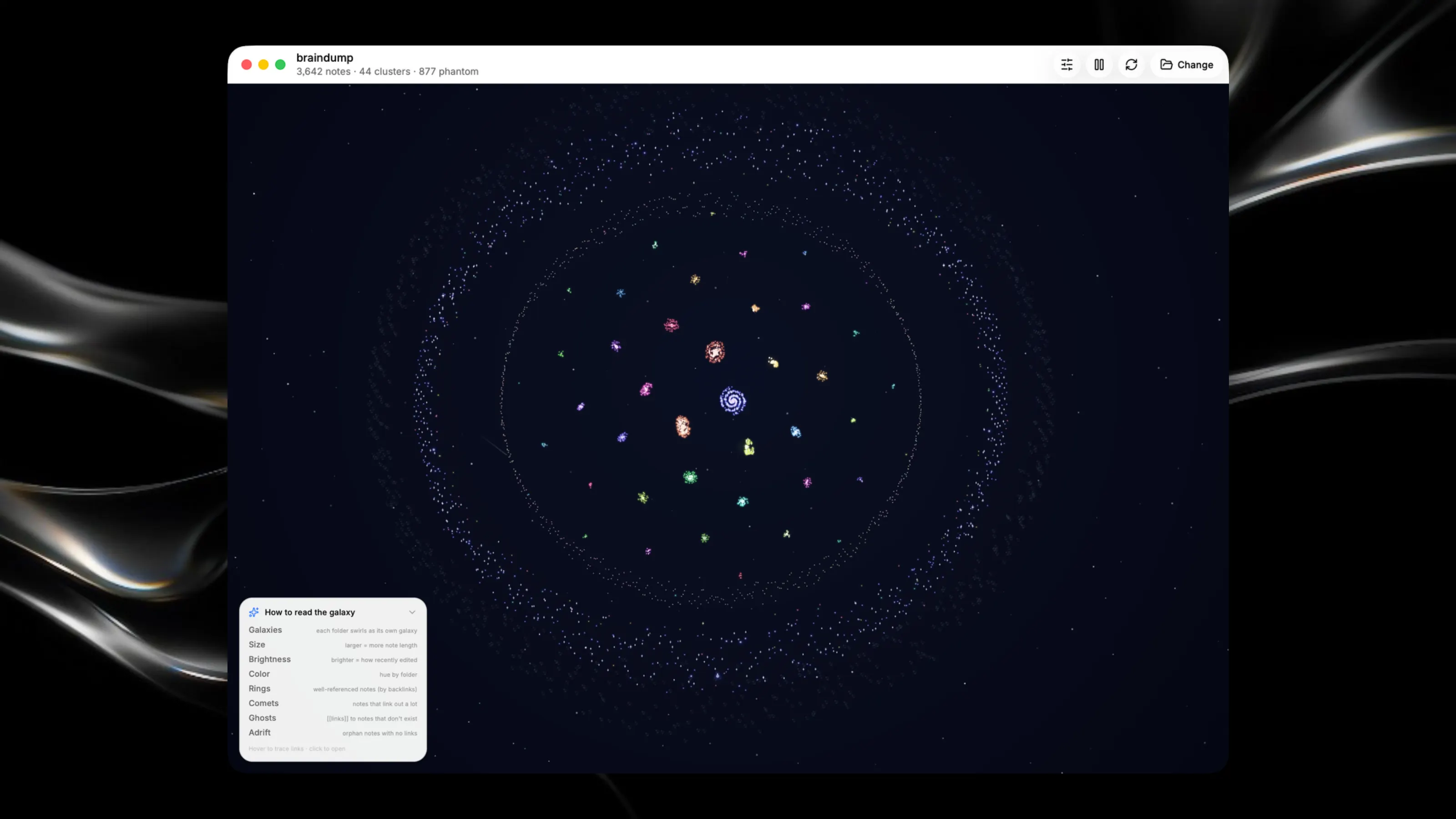Click the green galaxy cluster below center

pos(690,478)
